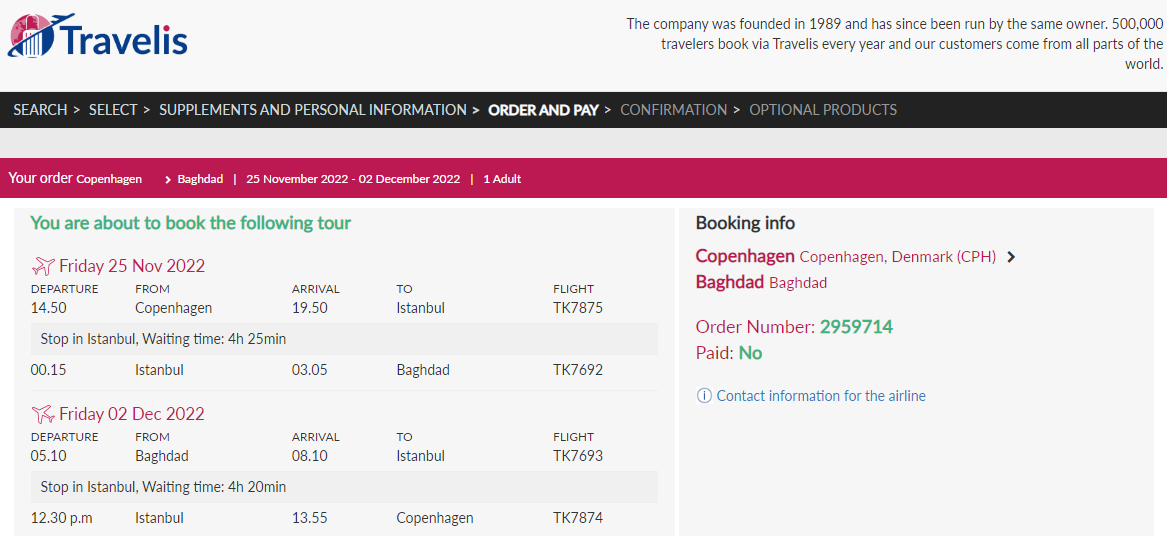
Task: Select OPTIONAL PRODUCTS step
Action: click(x=823, y=110)
